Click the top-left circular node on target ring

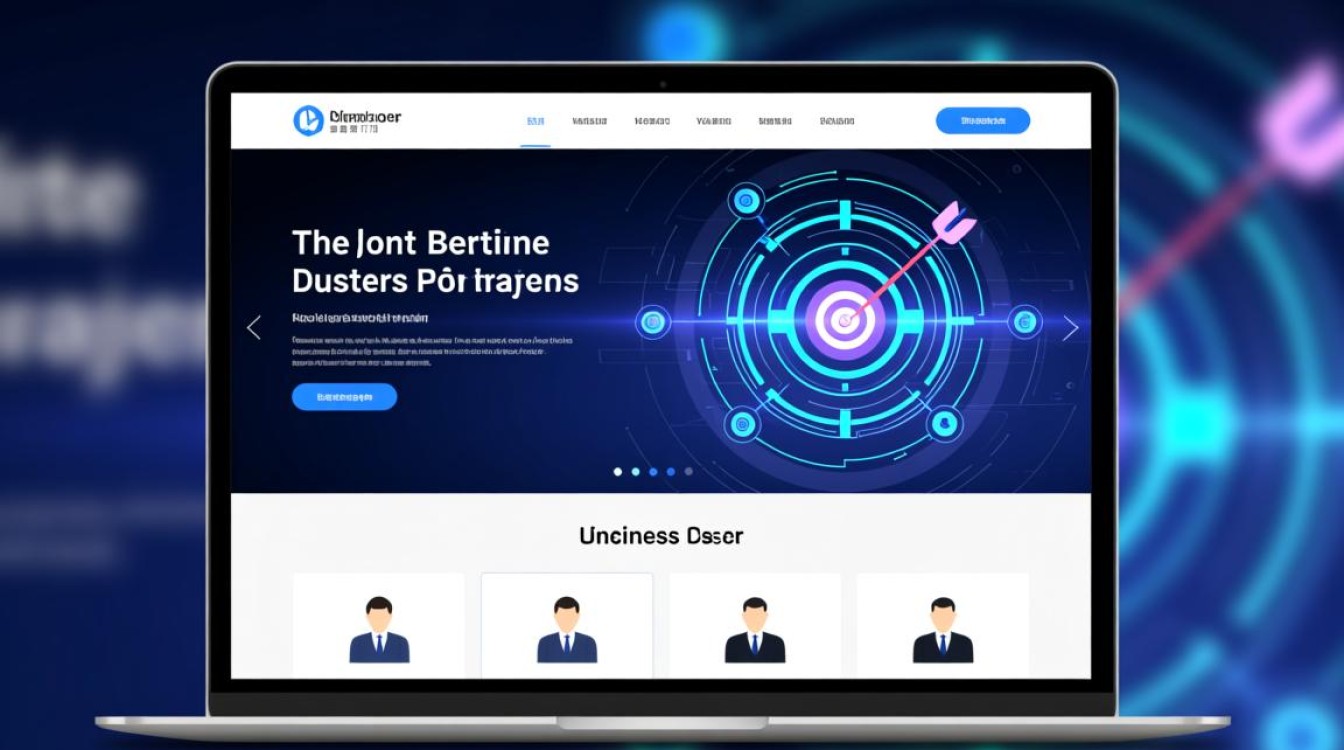(743, 201)
